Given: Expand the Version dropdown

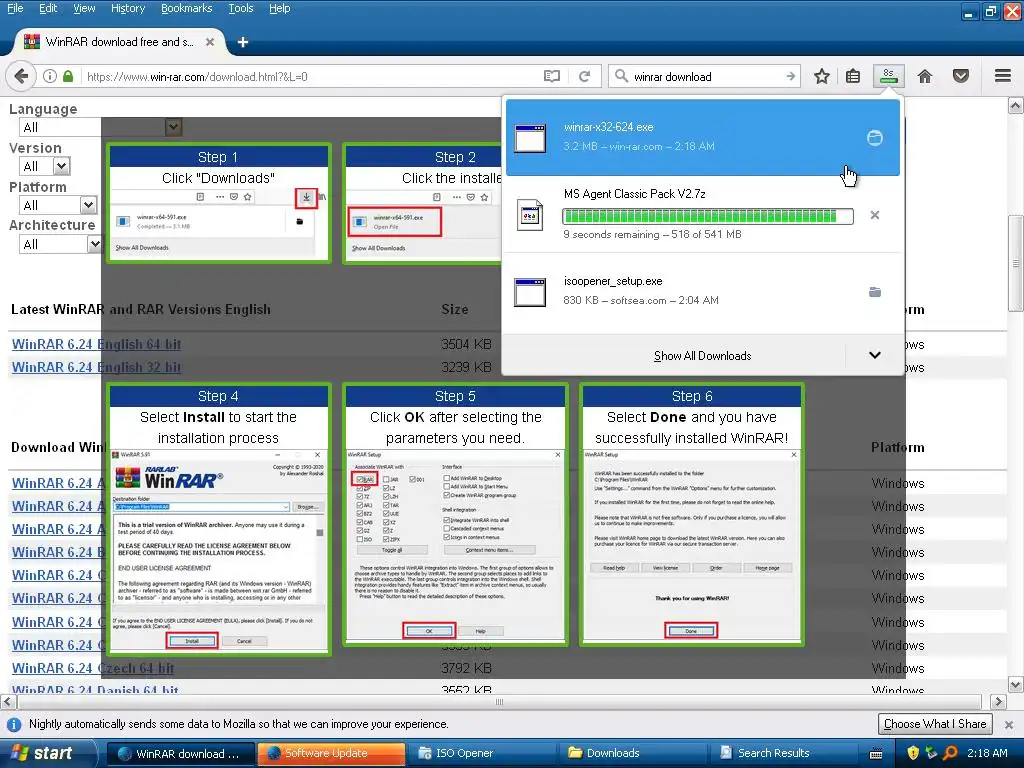Looking at the screenshot, I should [x=61, y=166].
